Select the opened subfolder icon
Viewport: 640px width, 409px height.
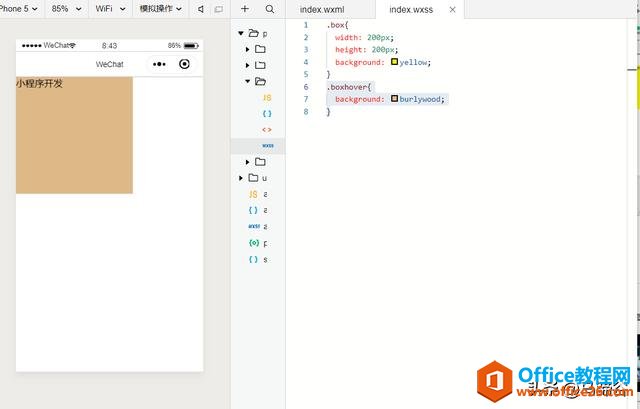(260, 81)
